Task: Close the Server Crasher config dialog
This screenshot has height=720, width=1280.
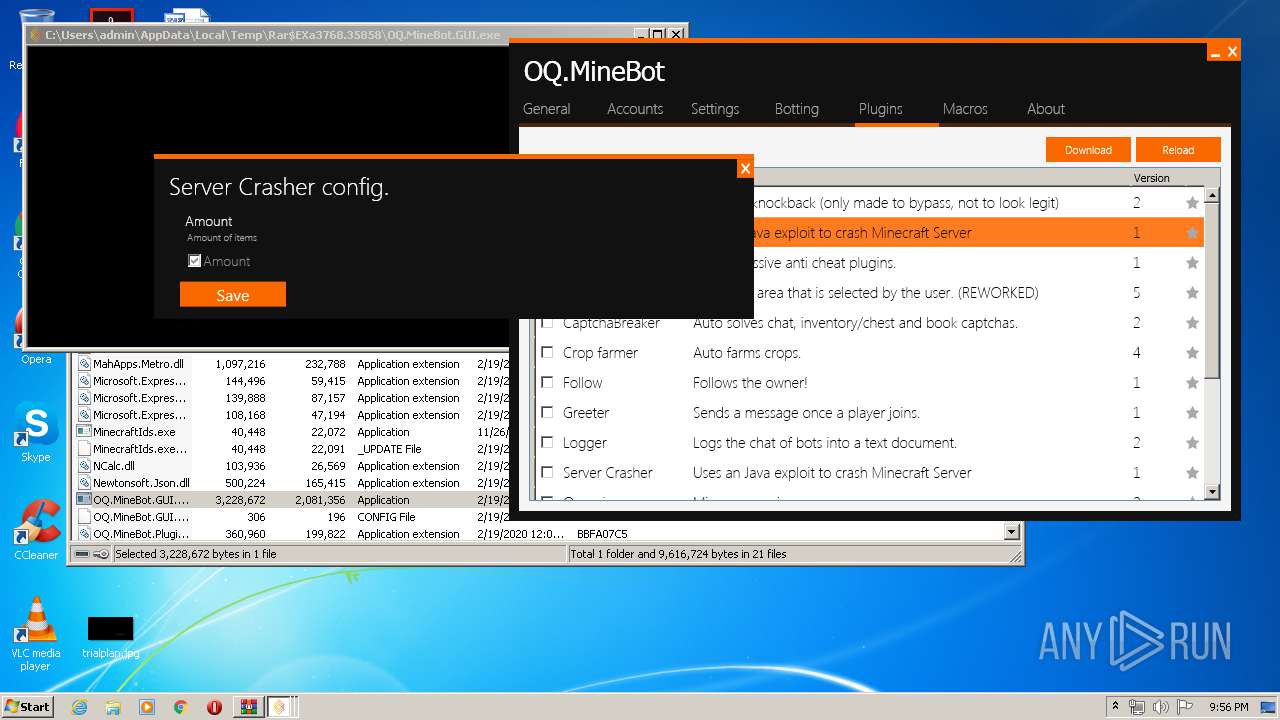Action: 745,168
